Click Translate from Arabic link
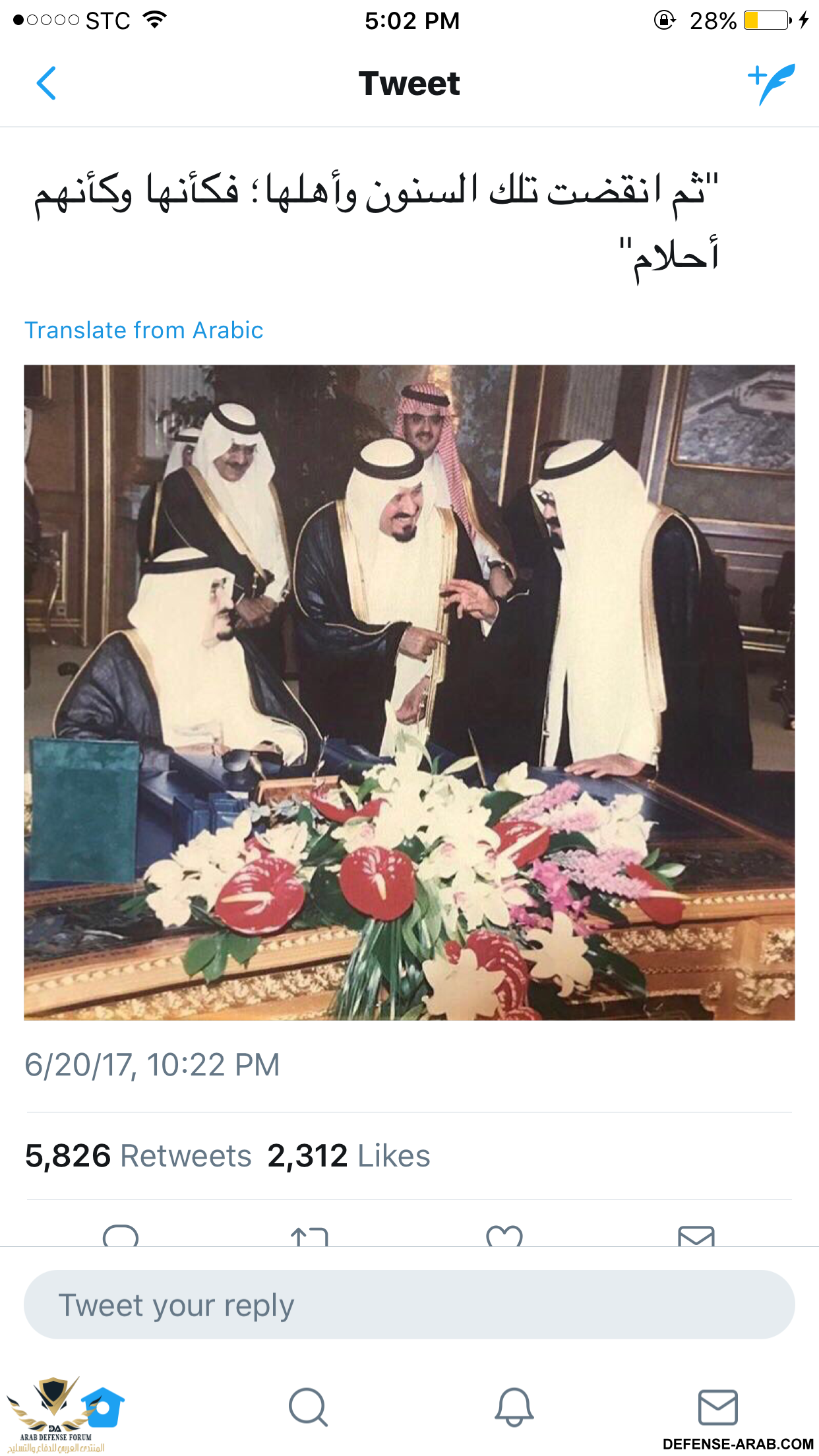 coord(144,330)
